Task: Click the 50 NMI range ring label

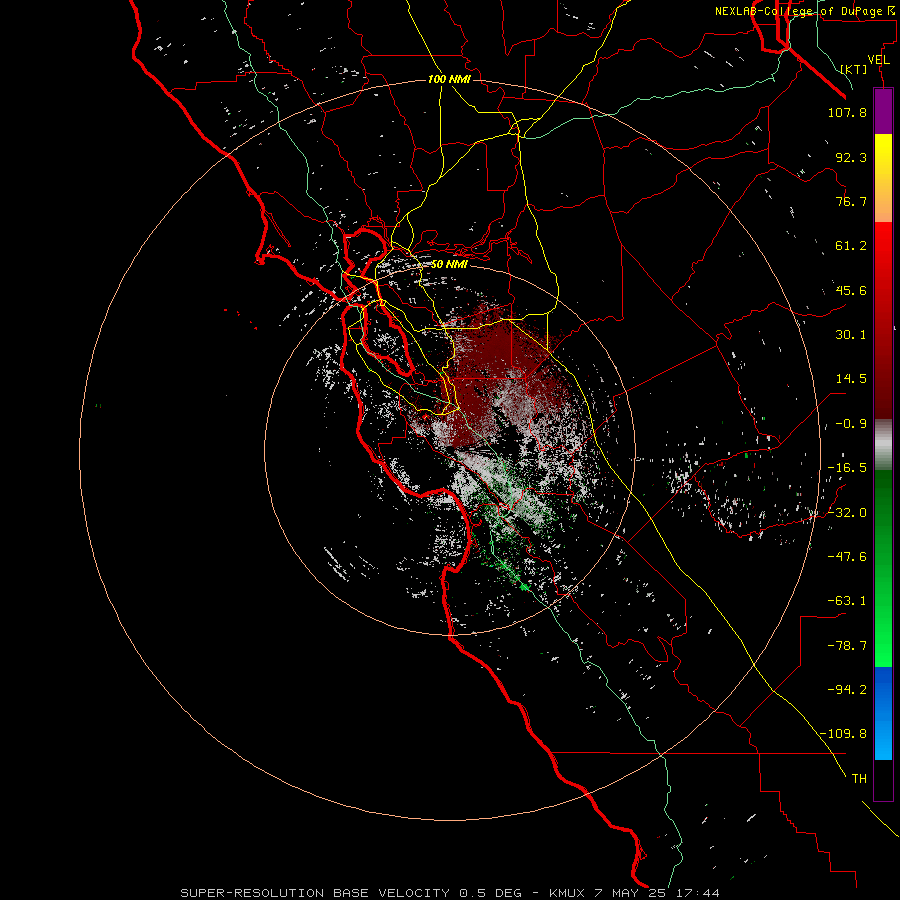Action: tap(449, 264)
